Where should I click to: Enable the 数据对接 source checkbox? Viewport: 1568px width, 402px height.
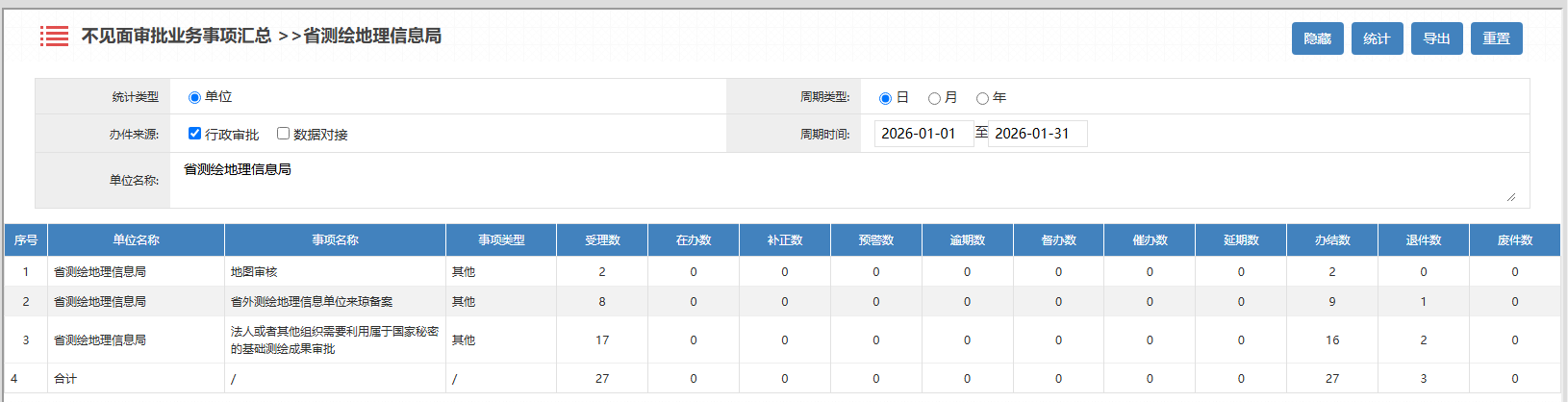point(283,134)
